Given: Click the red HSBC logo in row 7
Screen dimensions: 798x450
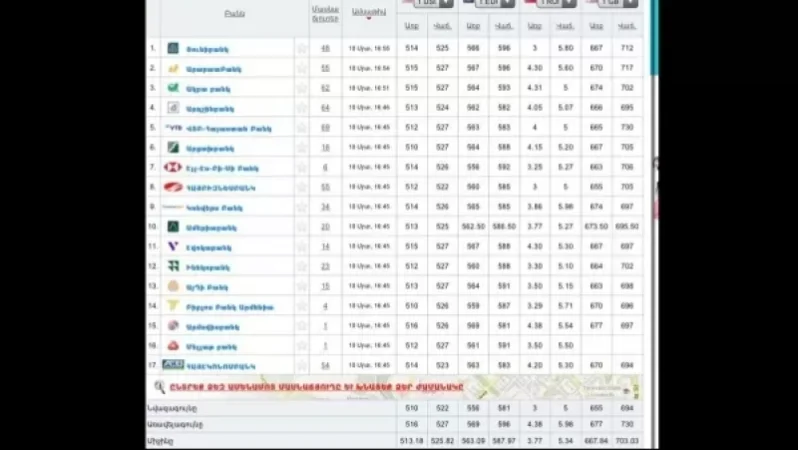Looking at the screenshot, I should coord(173,167).
